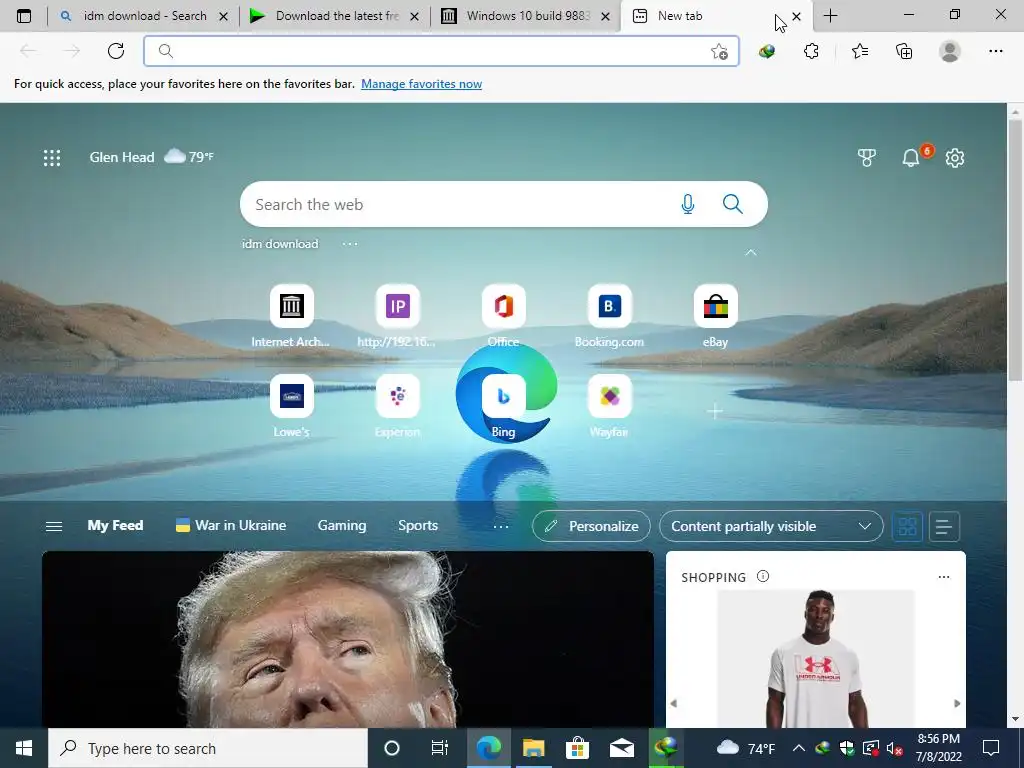Open the Wayfair quick link
Screen dimensions: 1024x768
pyautogui.click(x=609, y=407)
